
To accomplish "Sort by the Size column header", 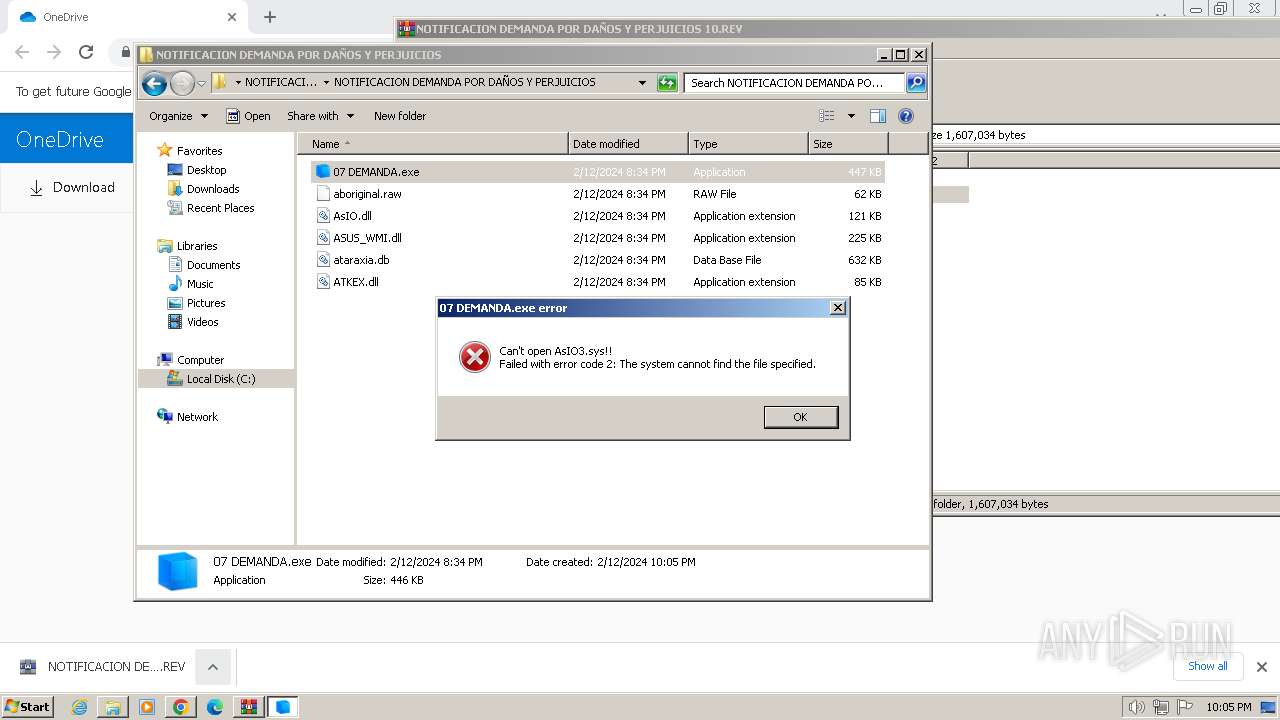I will 848,144.
